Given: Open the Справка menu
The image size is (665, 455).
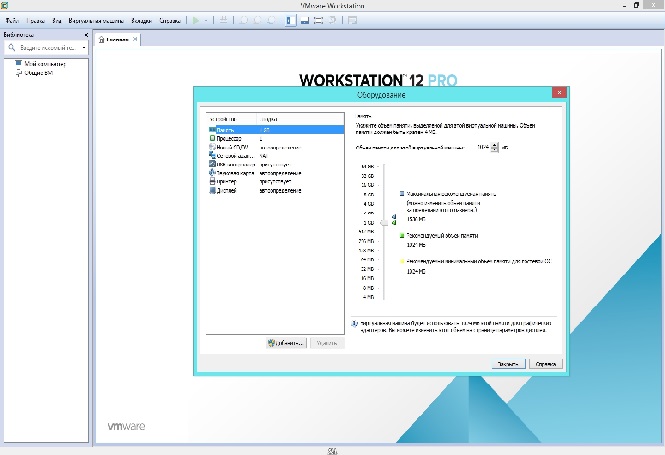Looking at the screenshot, I should coord(170,20).
